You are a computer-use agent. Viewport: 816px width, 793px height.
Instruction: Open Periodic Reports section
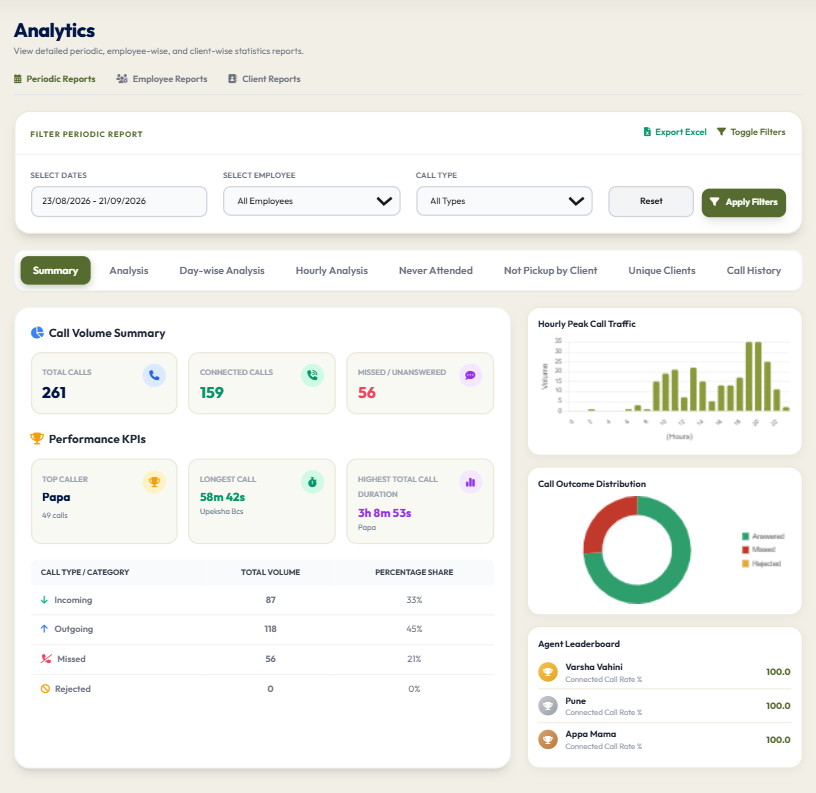pyautogui.click(x=55, y=79)
